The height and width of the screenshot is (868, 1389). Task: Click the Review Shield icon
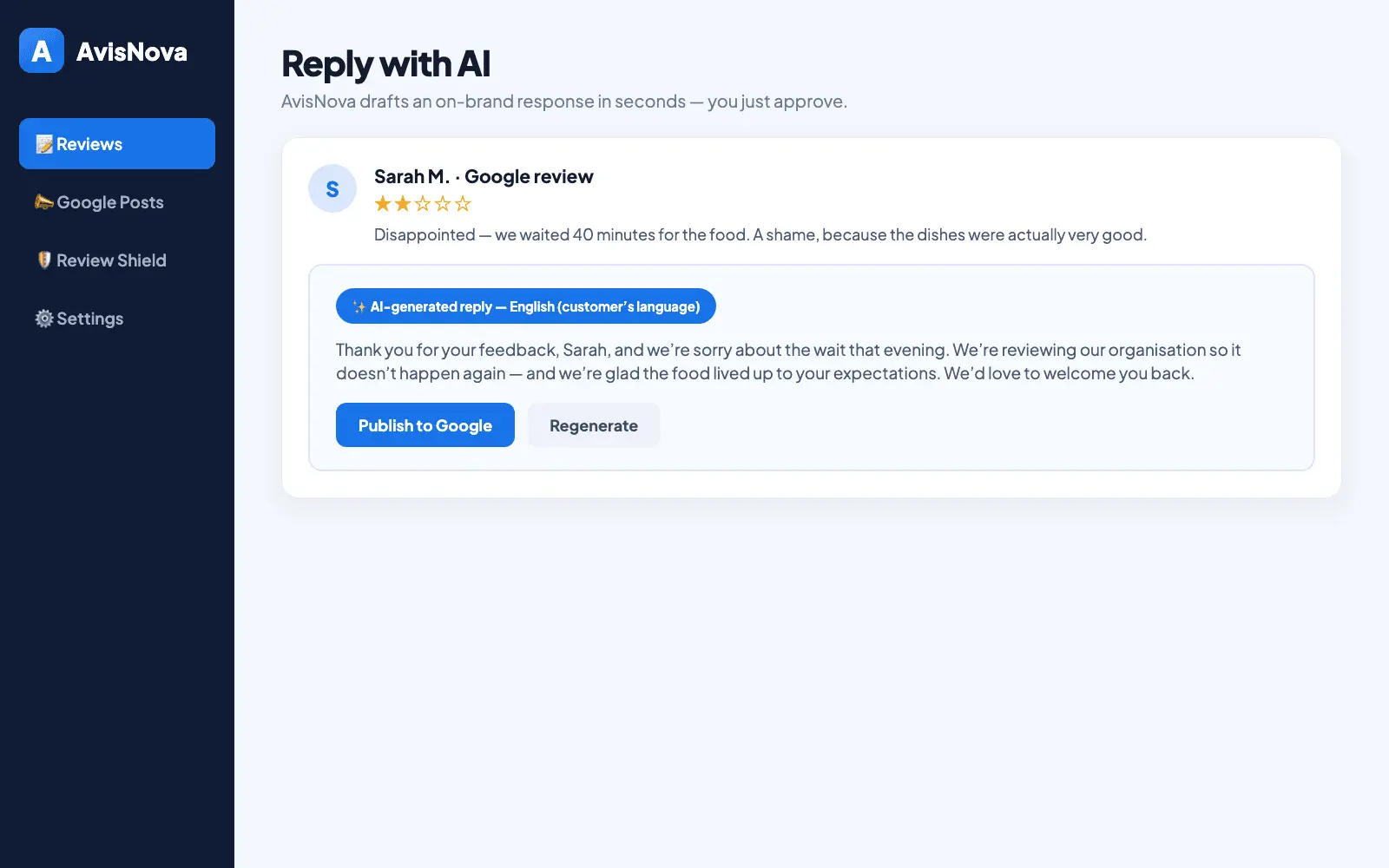tap(44, 260)
